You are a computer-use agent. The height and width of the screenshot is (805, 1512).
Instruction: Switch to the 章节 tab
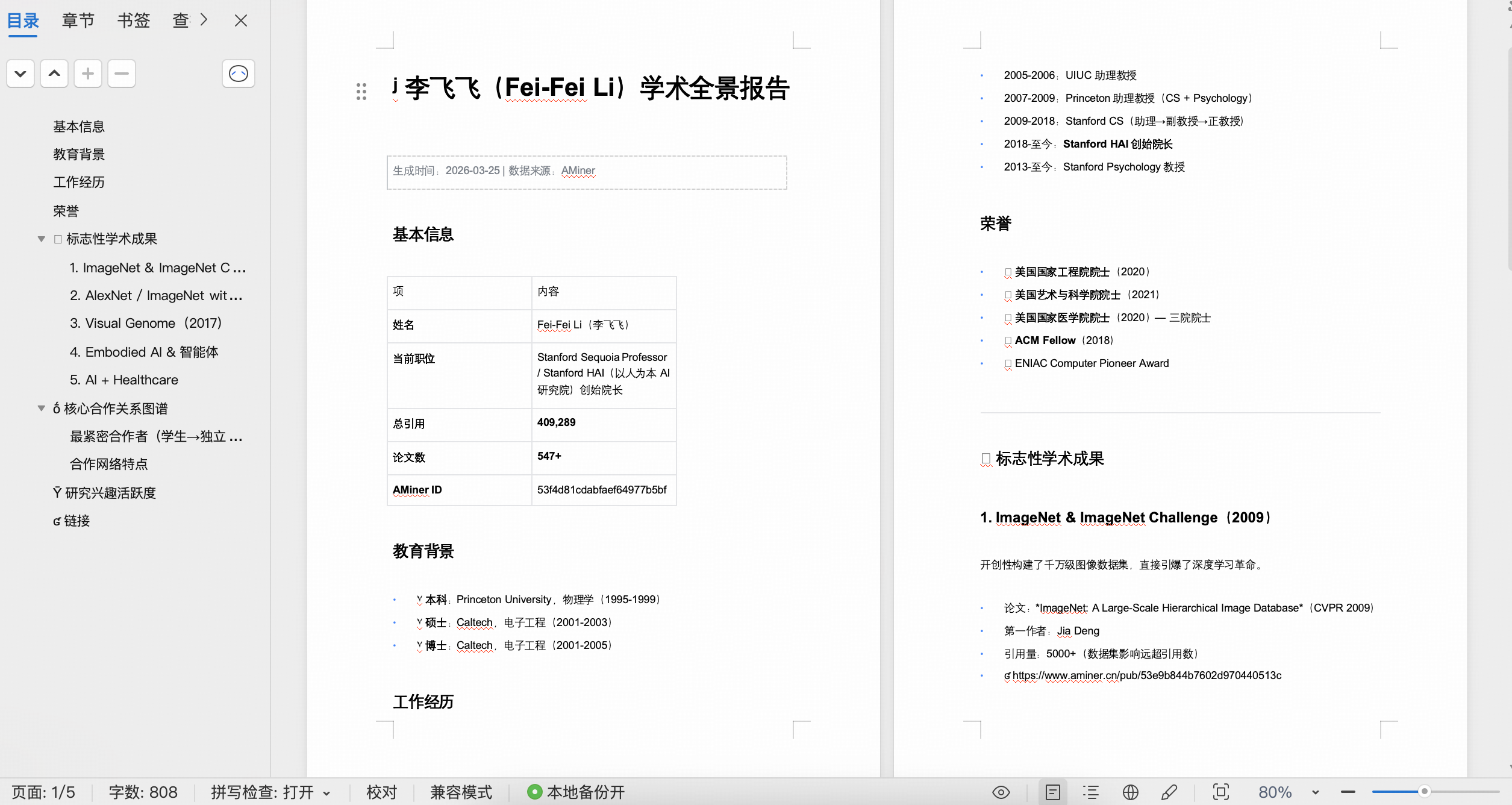[x=78, y=20]
